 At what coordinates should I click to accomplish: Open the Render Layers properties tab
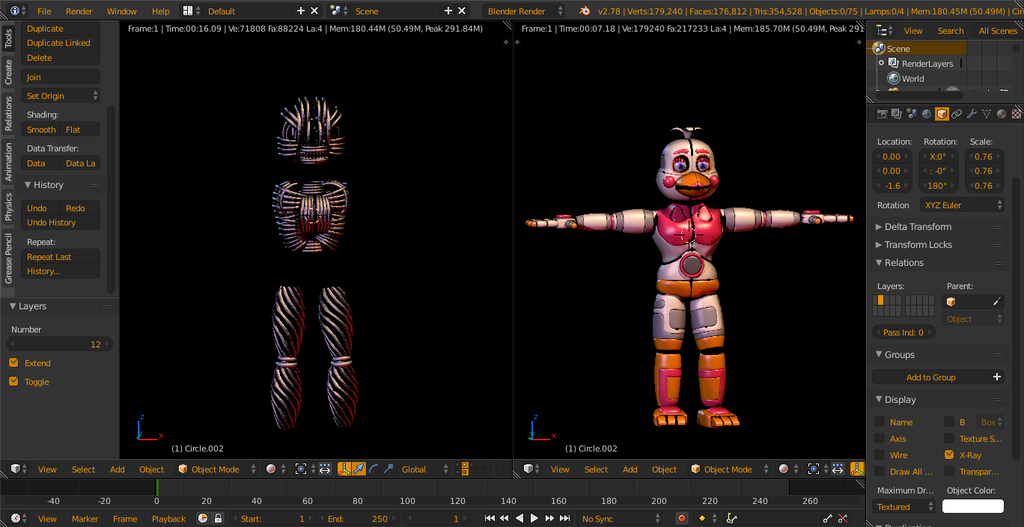point(897,114)
